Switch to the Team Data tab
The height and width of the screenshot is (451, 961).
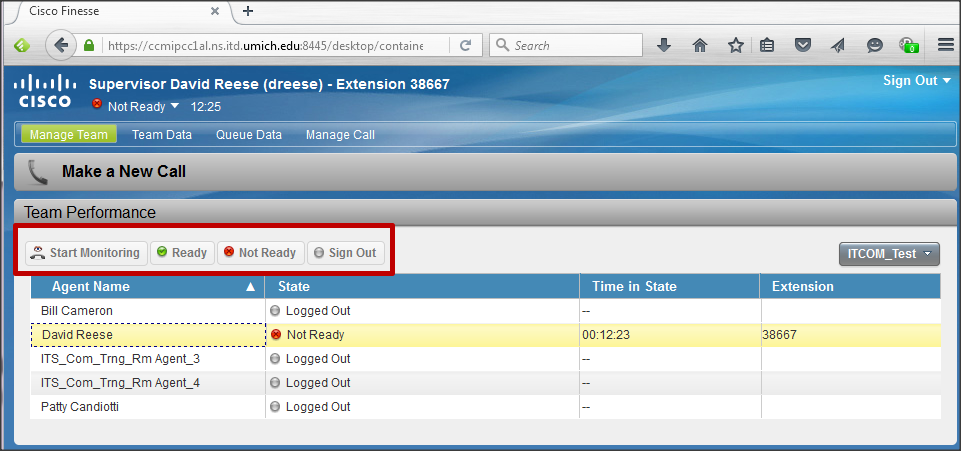(162, 135)
